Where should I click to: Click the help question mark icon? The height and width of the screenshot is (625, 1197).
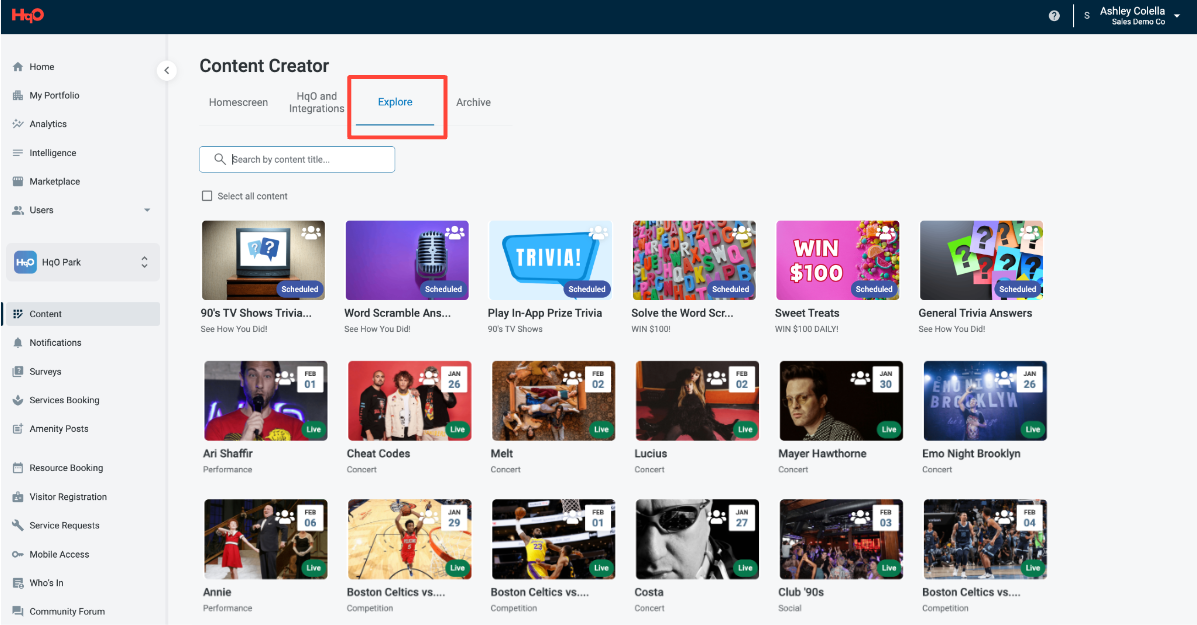pos(1054,16)
